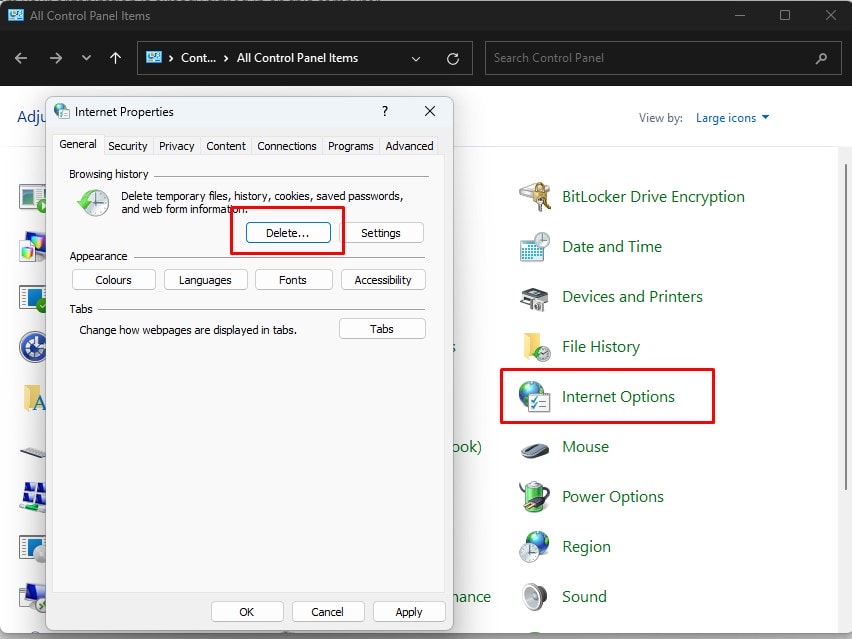Open the Internet Options globe icon
This screenshot has width=852, height=639.
pyautogui.click(x=535, y=397)
